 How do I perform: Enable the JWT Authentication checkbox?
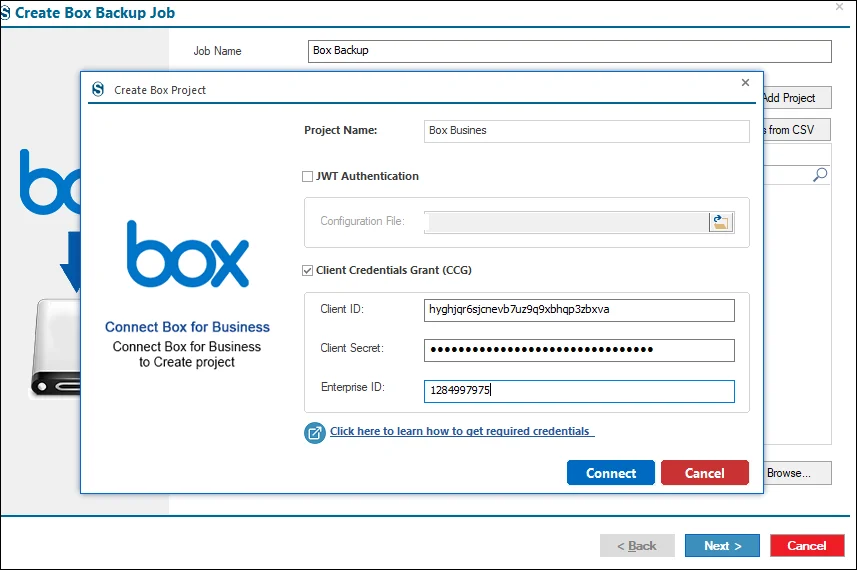coord(308,177)
